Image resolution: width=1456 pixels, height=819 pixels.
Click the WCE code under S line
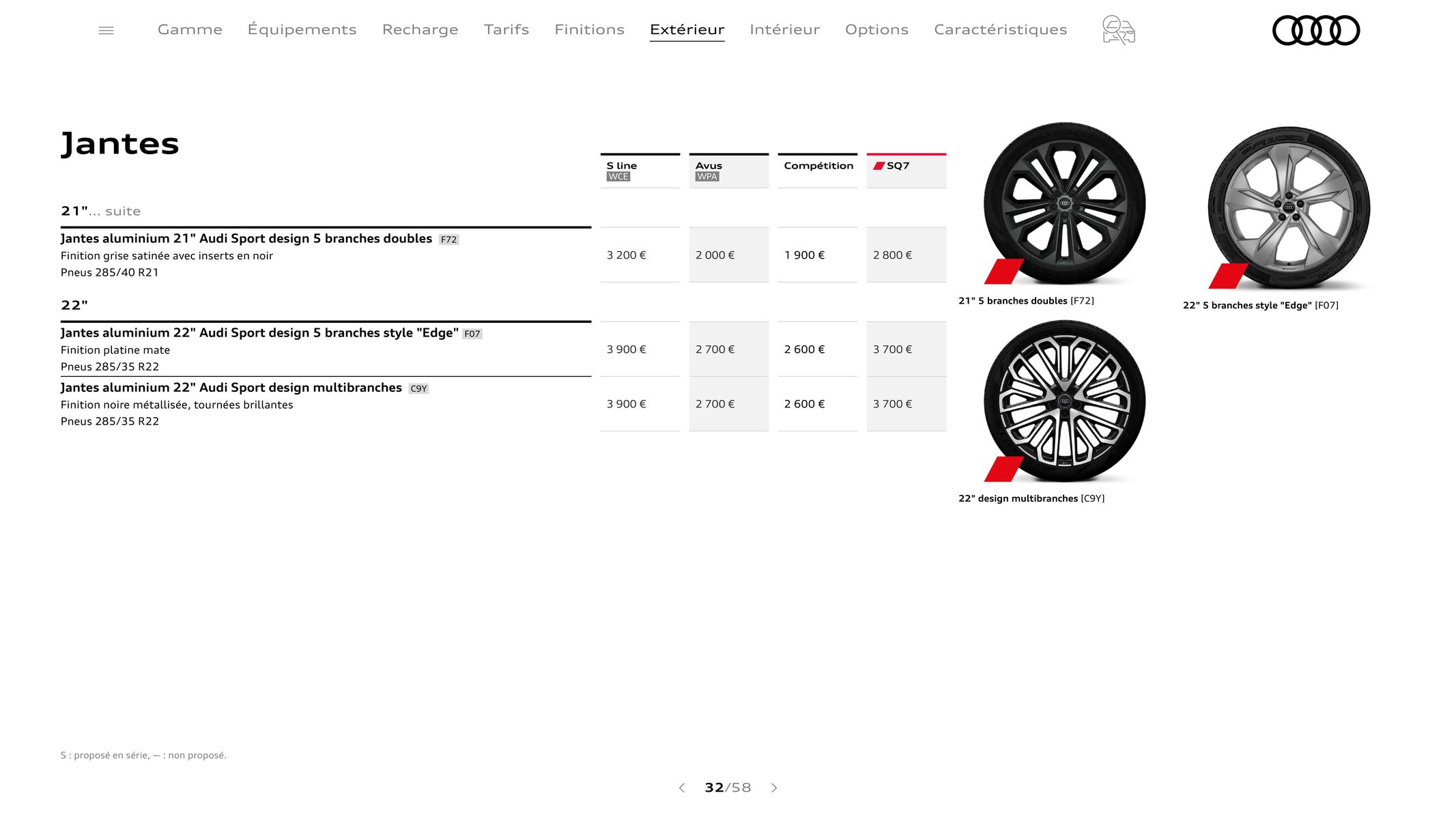click(618, 177)
